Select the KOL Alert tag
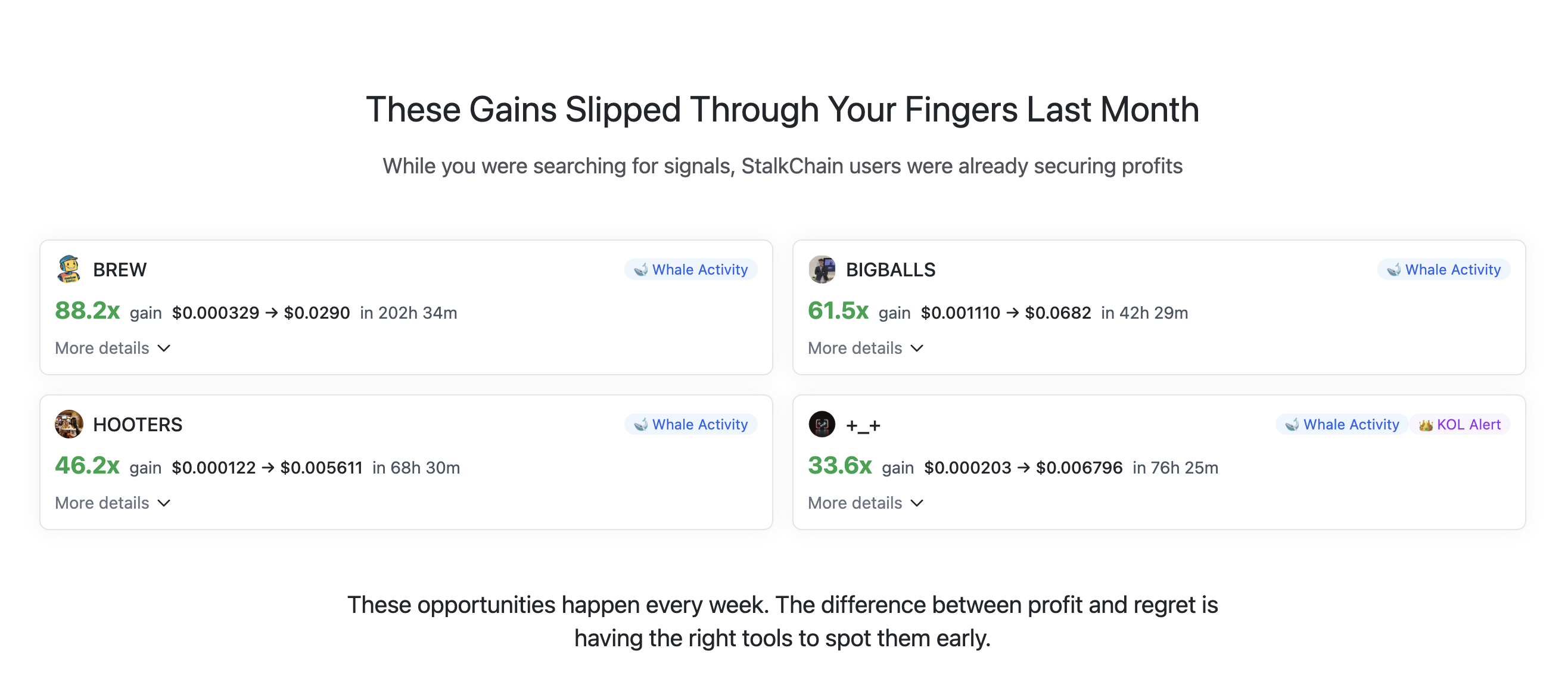 click(x=1460, y=425)
